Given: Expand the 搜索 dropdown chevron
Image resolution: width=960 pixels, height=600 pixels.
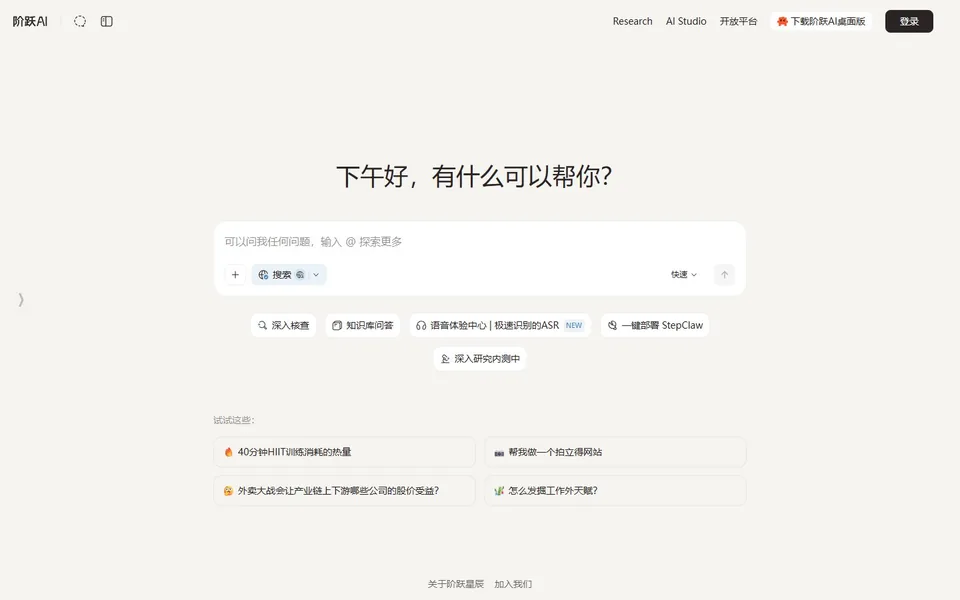Looking at the screenshot, I should pos(317,275).
